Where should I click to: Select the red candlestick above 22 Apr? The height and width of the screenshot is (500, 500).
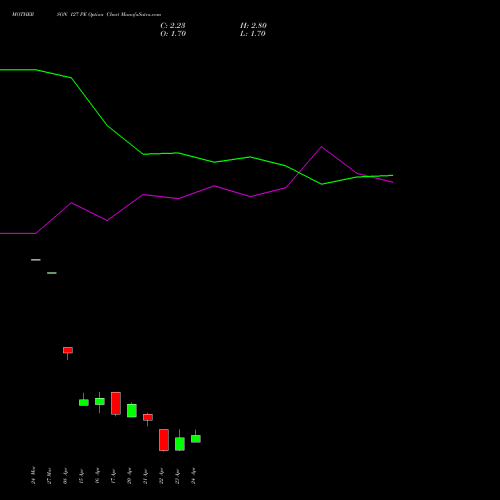[164, 440]
